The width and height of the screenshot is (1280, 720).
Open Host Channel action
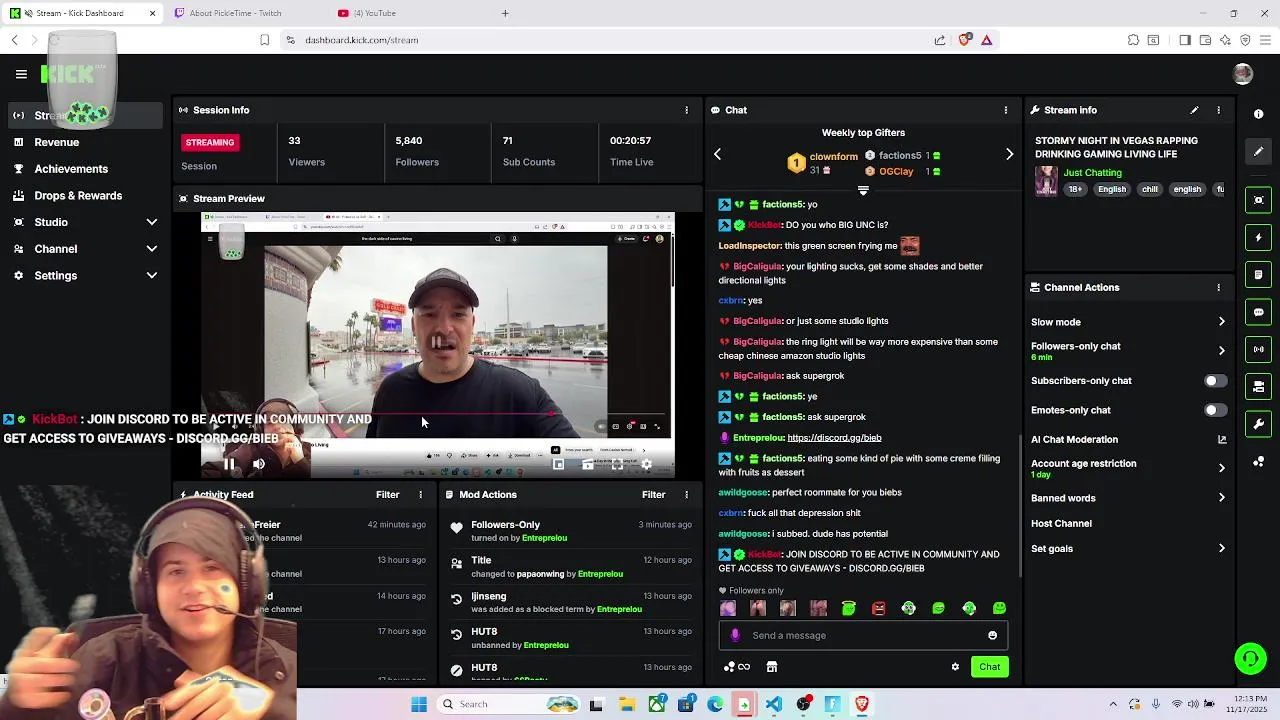pos(1061,523)
